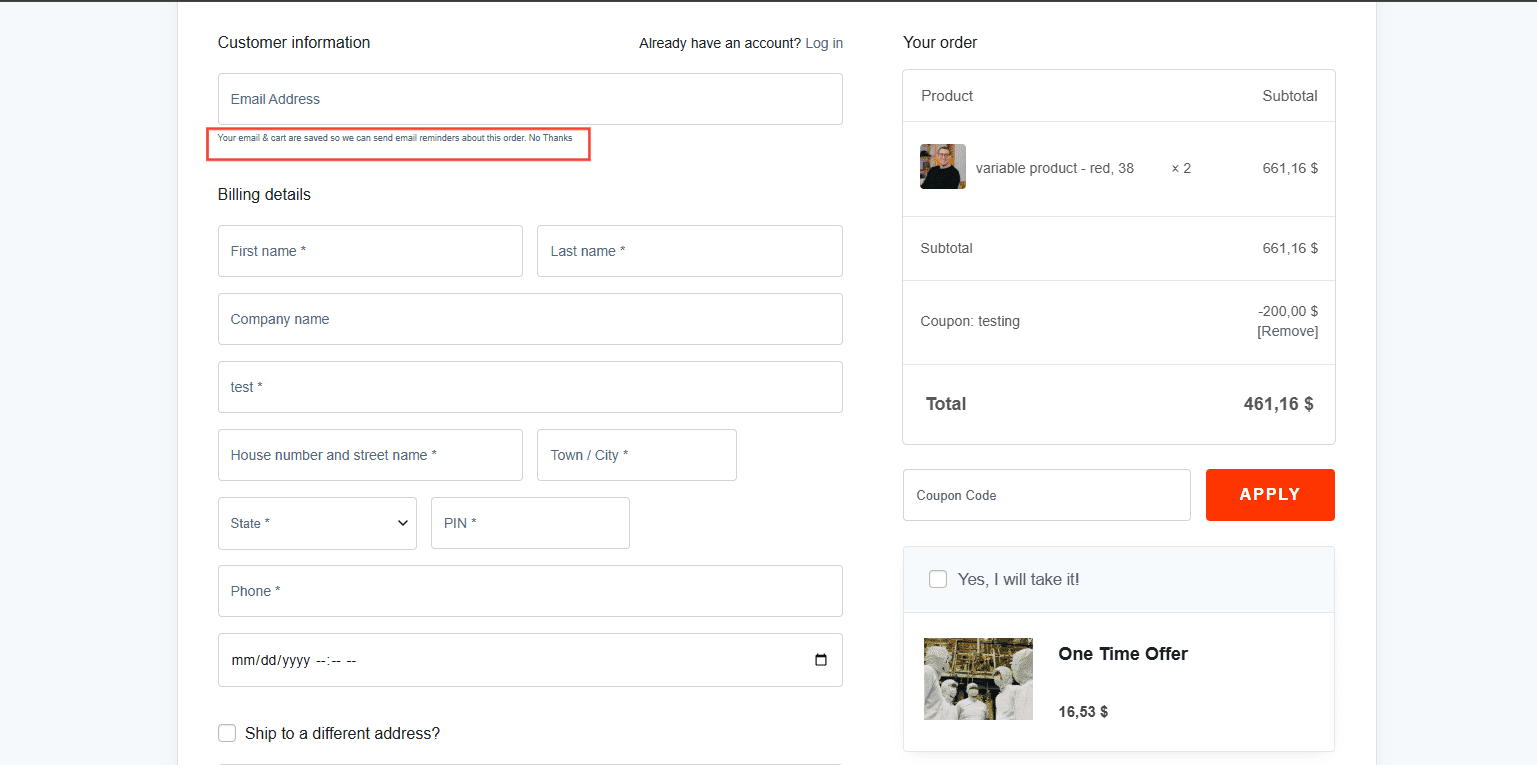Click the Billing details heading
Image resolution: width=1537 pixels, height=765 pixels.
264,194
